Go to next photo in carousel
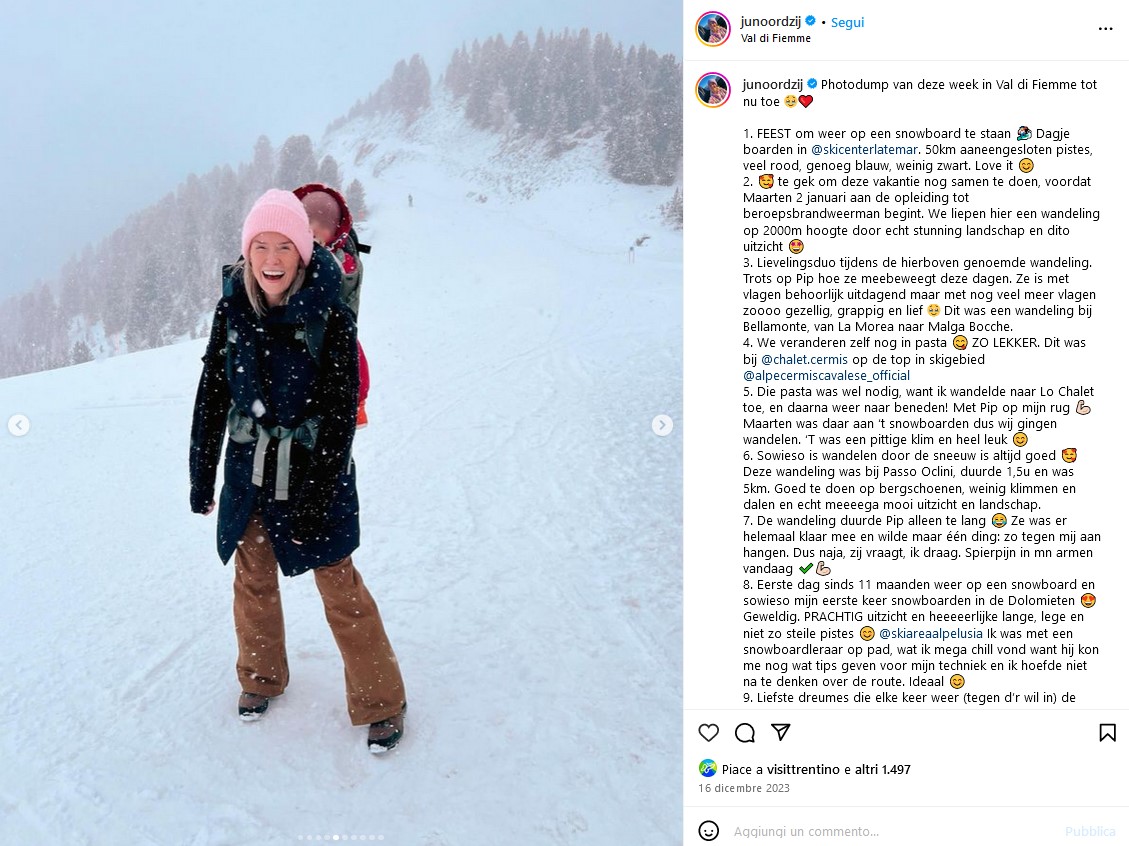The height and width of the screenshot is (846, 1129). (x=662, y=425)
